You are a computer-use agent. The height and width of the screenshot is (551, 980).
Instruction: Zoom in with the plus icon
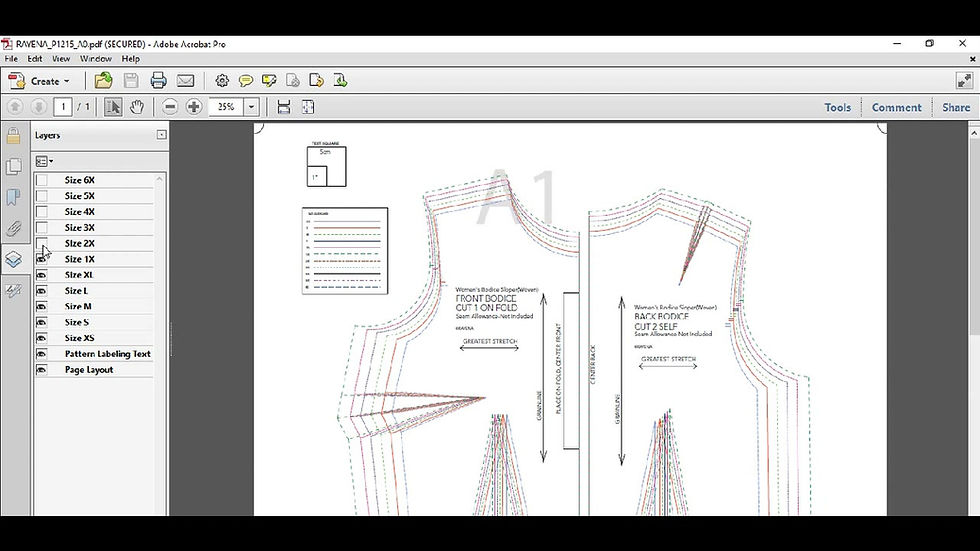(194, 107)
